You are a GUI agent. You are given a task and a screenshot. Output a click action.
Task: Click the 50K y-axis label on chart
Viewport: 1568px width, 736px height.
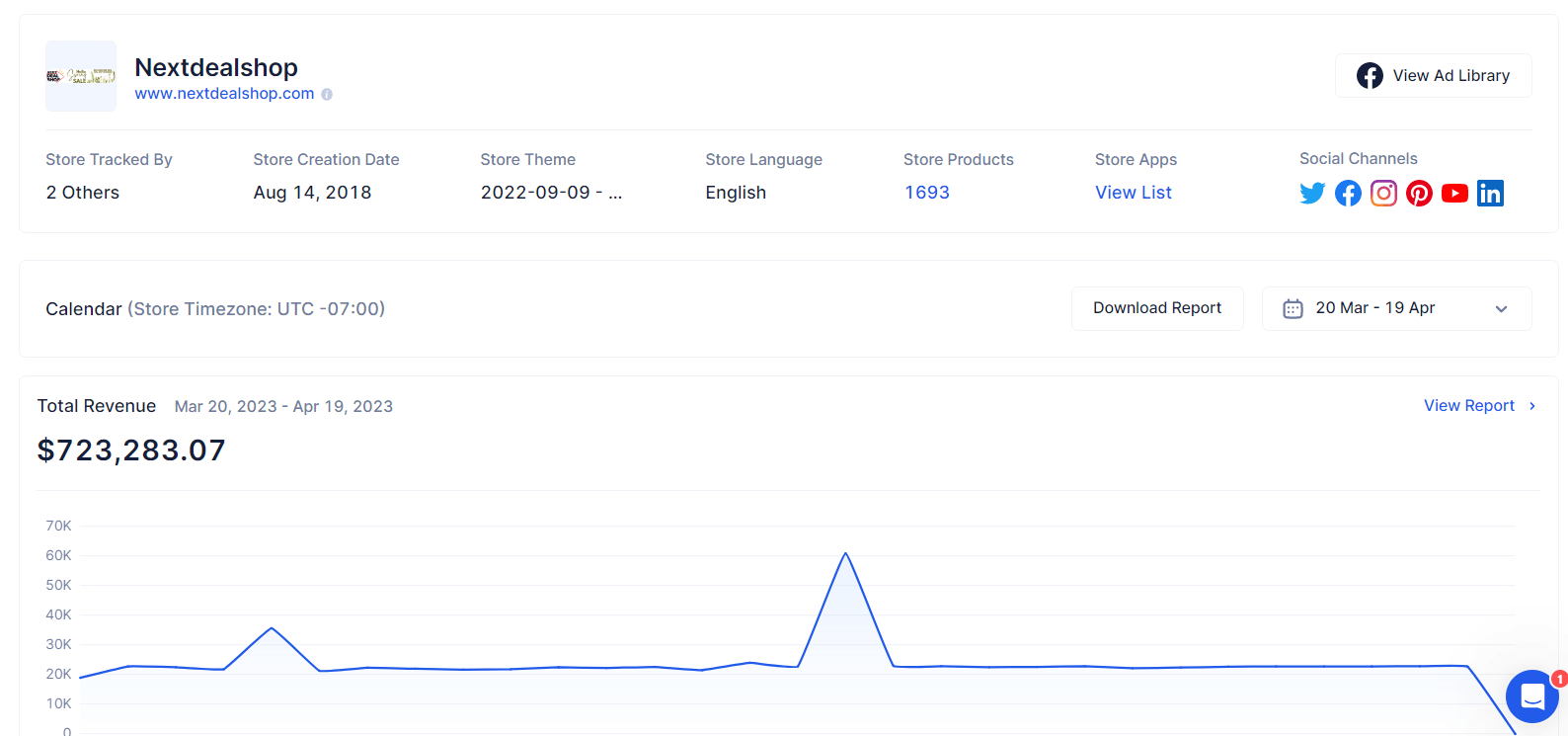pos(58,585)
